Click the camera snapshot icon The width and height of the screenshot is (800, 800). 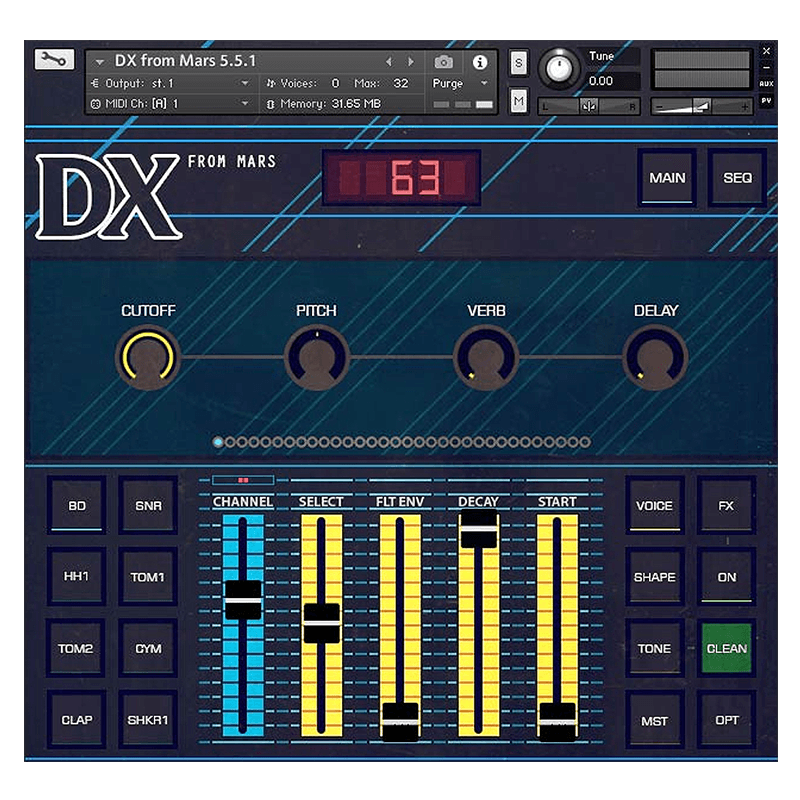click(443, 62)
